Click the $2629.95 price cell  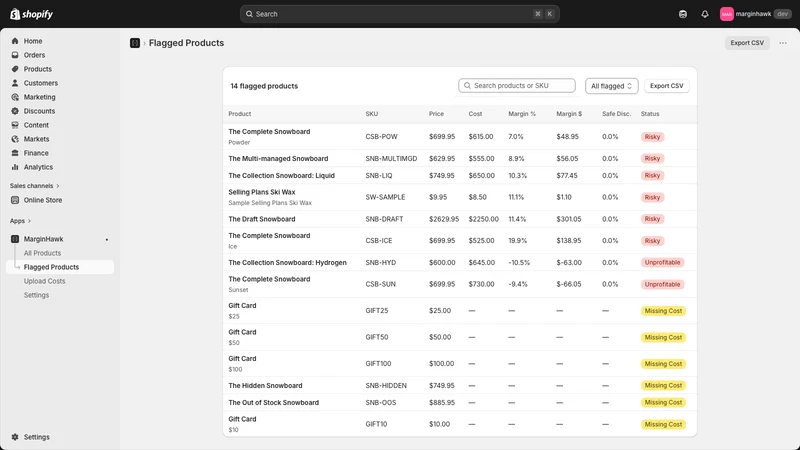tap(444, 219)
